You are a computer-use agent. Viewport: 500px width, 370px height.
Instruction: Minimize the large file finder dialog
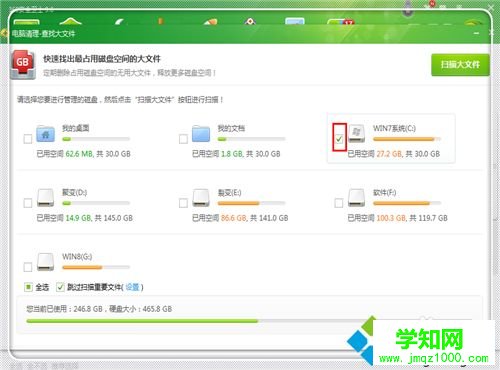pyautogui.click(x=477, y=33)
